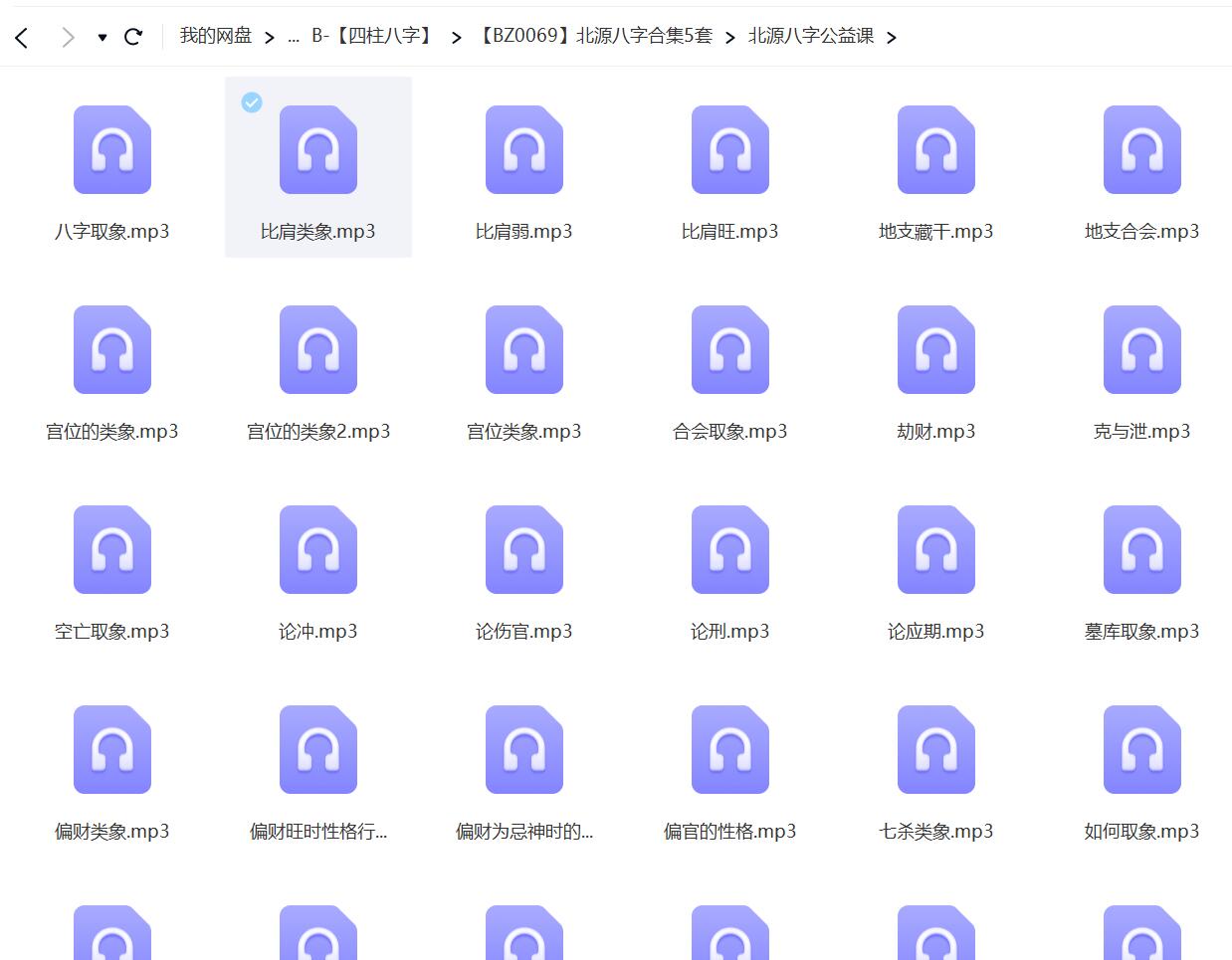Screen dimensions: 1232x960
Task: Select the 地支藏干.mp3 audio icon
Action: coord(935,150)
